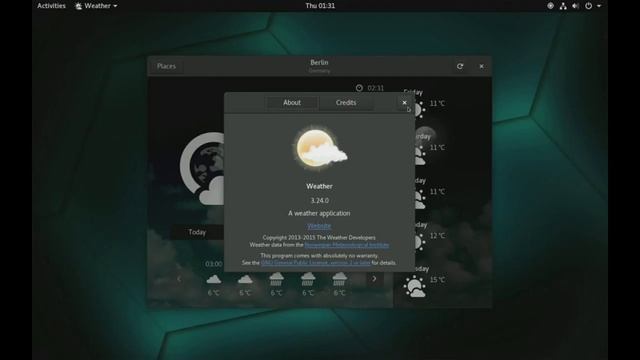Open the Thu 01:31 clock menu
640x360 pixels.
tap(320, 6)
